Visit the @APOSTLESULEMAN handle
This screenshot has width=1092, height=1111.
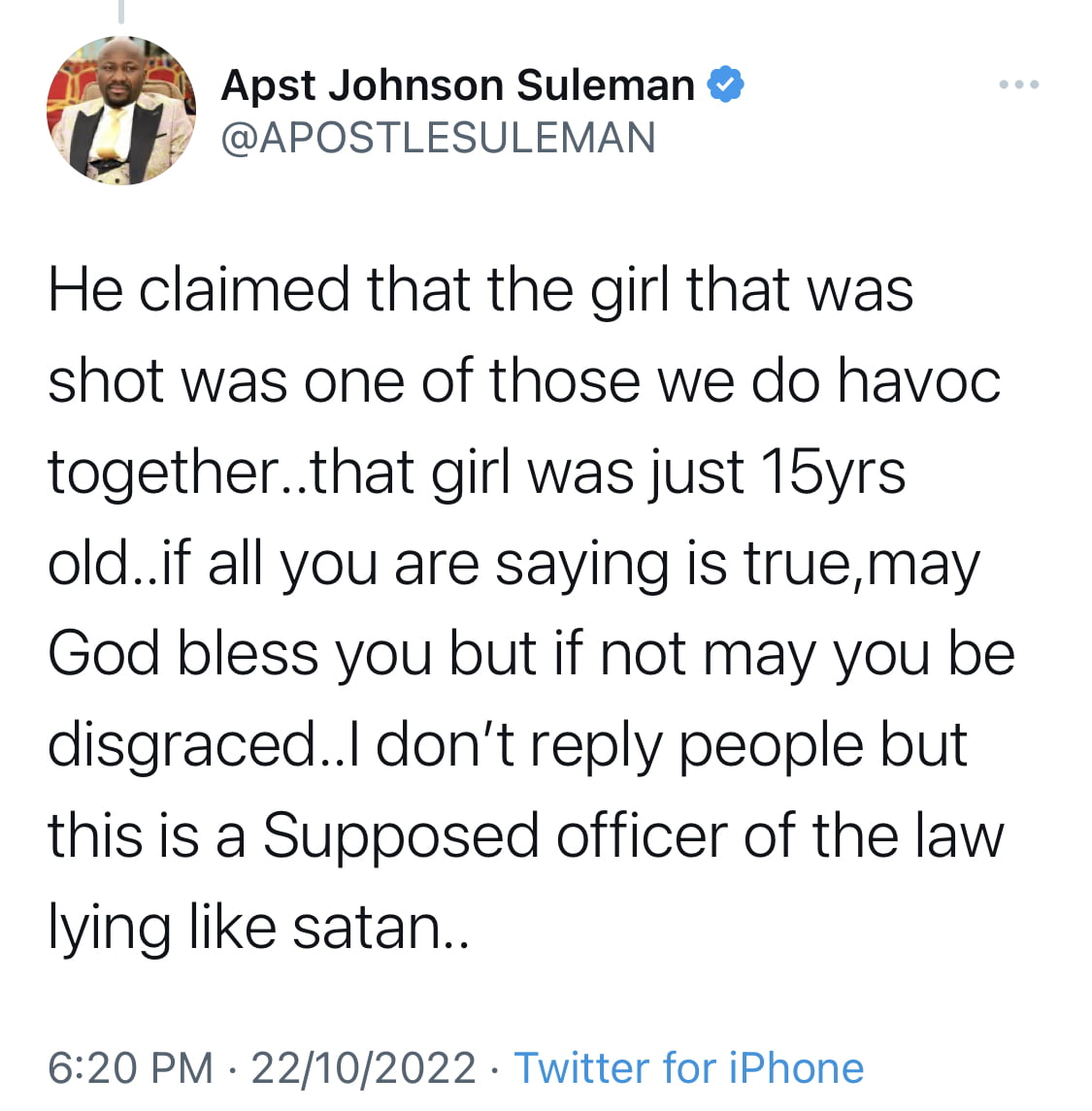tap(439, 138)
